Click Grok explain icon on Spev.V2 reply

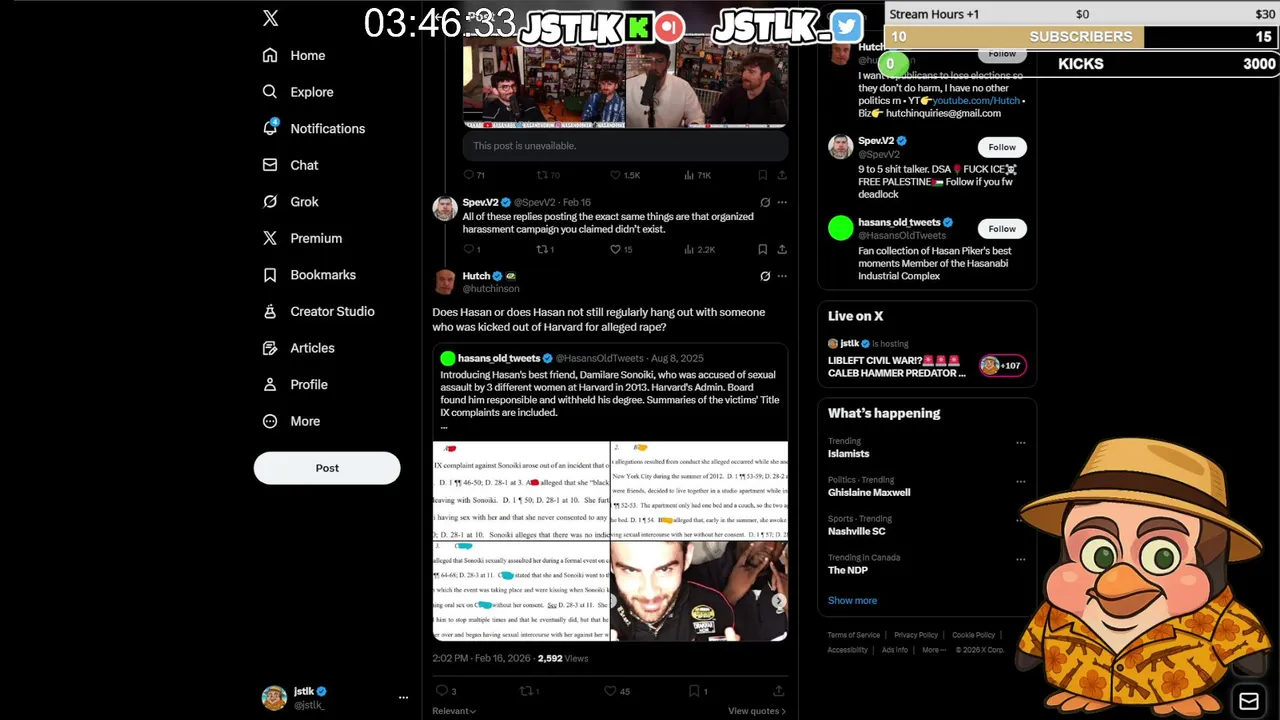coord(765,202)
